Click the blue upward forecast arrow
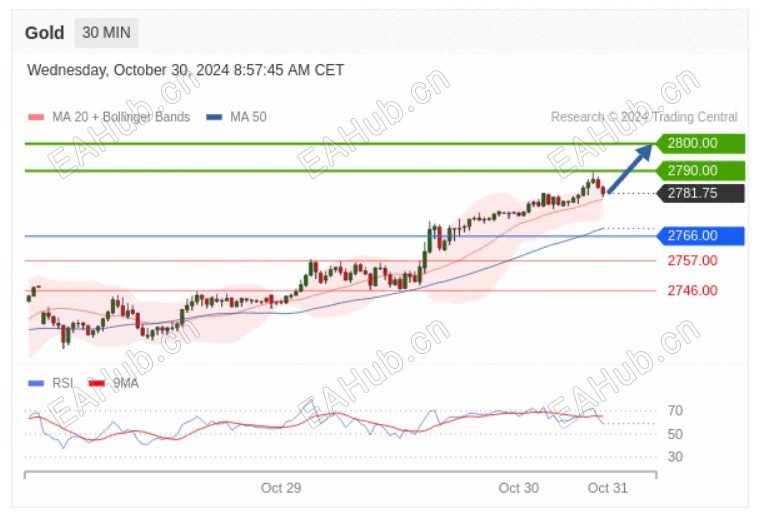The width and height of the screenshot is (765, 516). click(x=630, y=167)
